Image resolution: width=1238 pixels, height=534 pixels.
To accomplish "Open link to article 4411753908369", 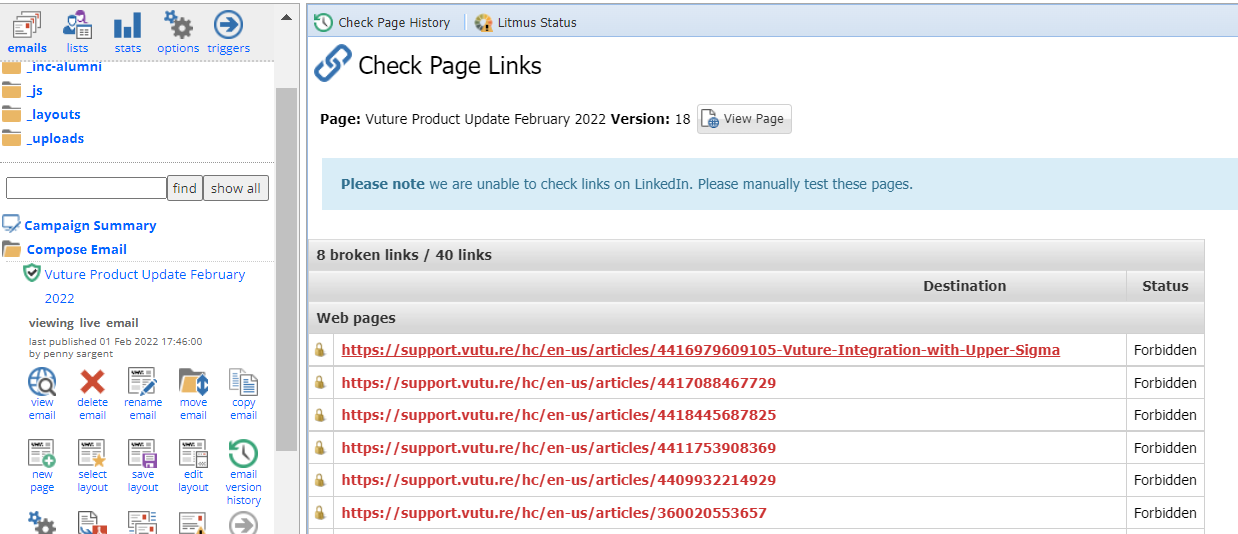I will point(558,447).
